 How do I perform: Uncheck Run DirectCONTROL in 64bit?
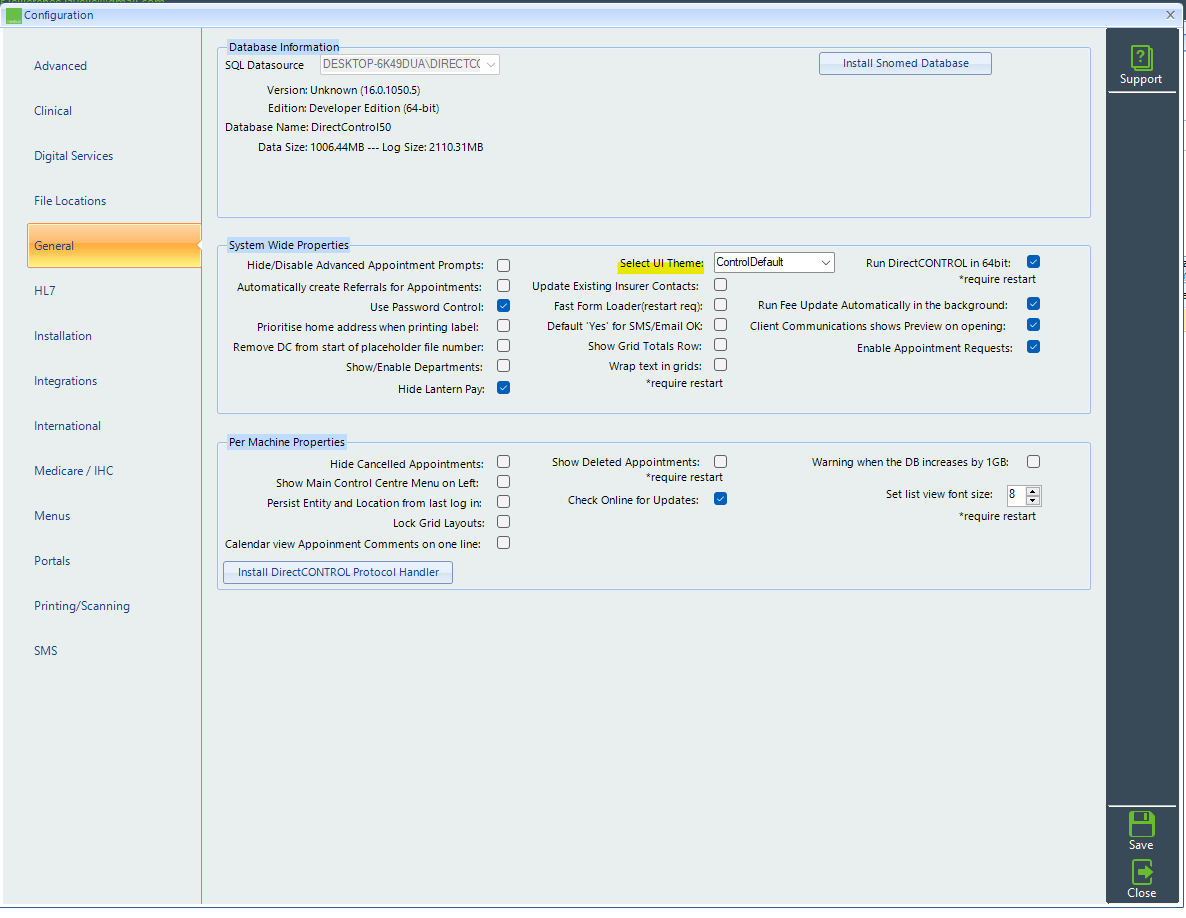pos(1033,262)
